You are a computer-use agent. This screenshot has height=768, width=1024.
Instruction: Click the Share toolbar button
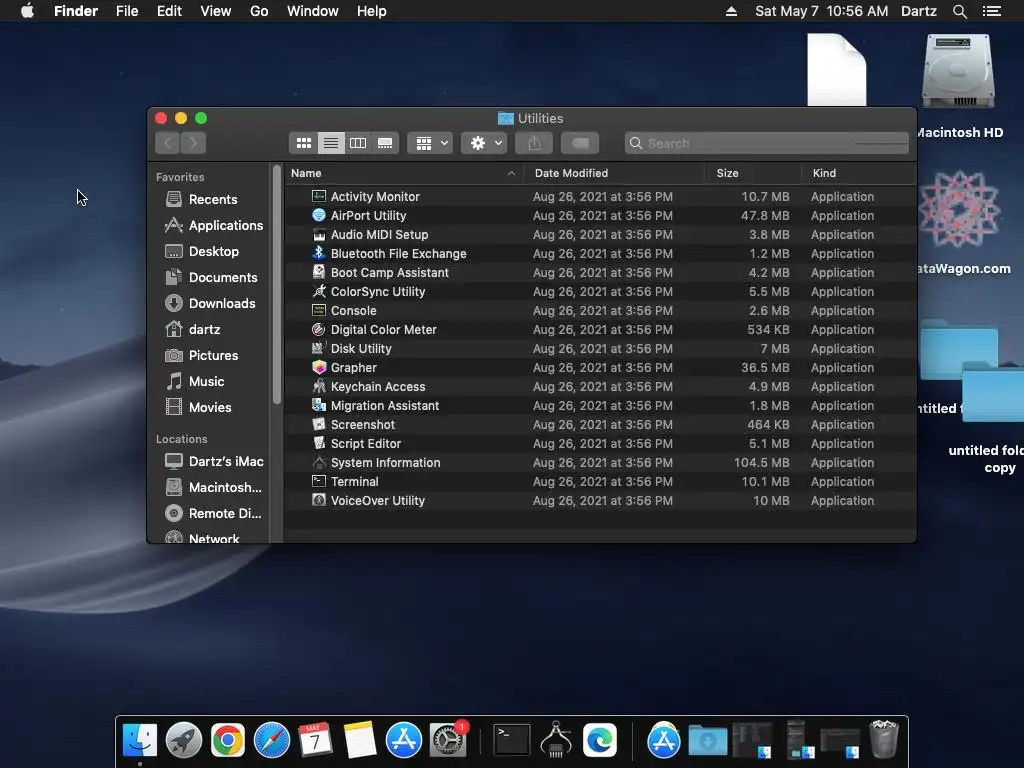point(534,143)
